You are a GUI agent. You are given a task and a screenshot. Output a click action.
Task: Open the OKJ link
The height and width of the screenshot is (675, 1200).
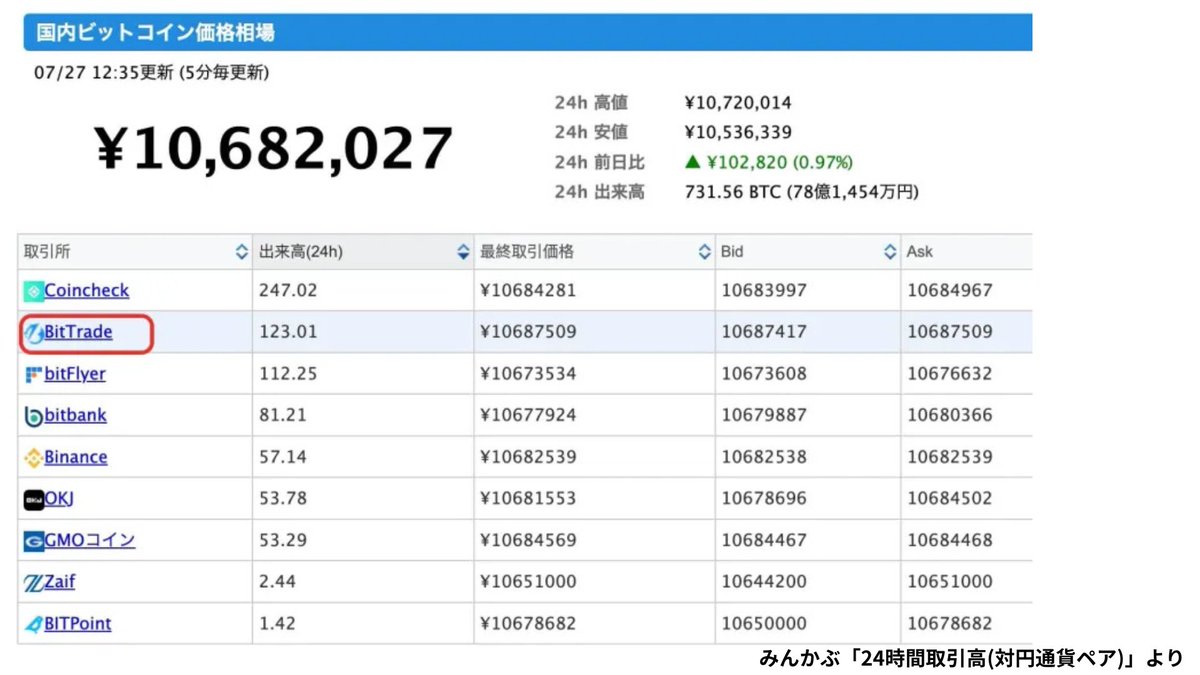[x=59, y=498]
